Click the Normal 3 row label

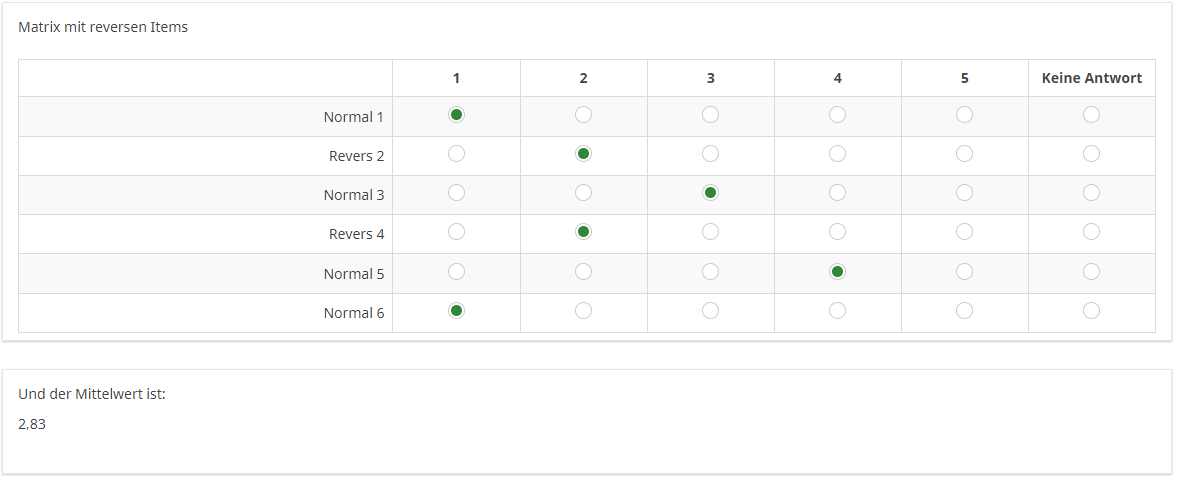[353, 195]
